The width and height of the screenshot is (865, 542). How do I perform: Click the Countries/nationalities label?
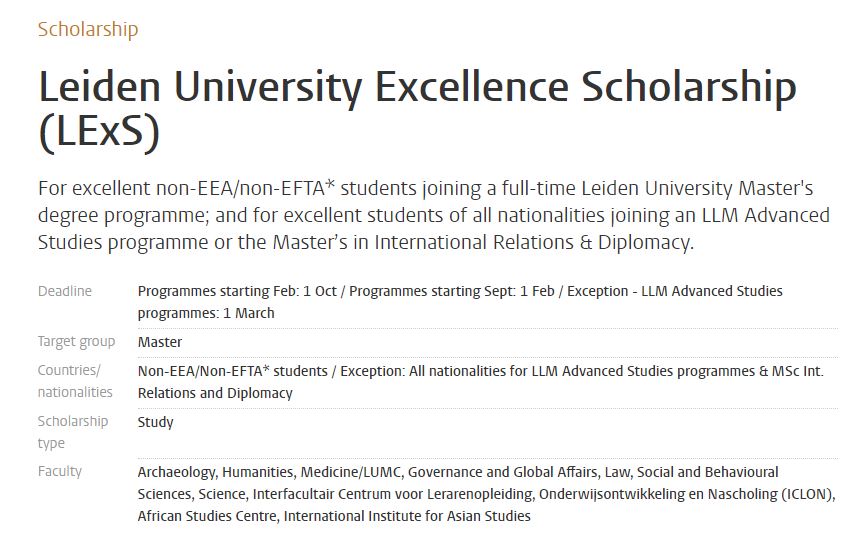click(x=75, y=381)
